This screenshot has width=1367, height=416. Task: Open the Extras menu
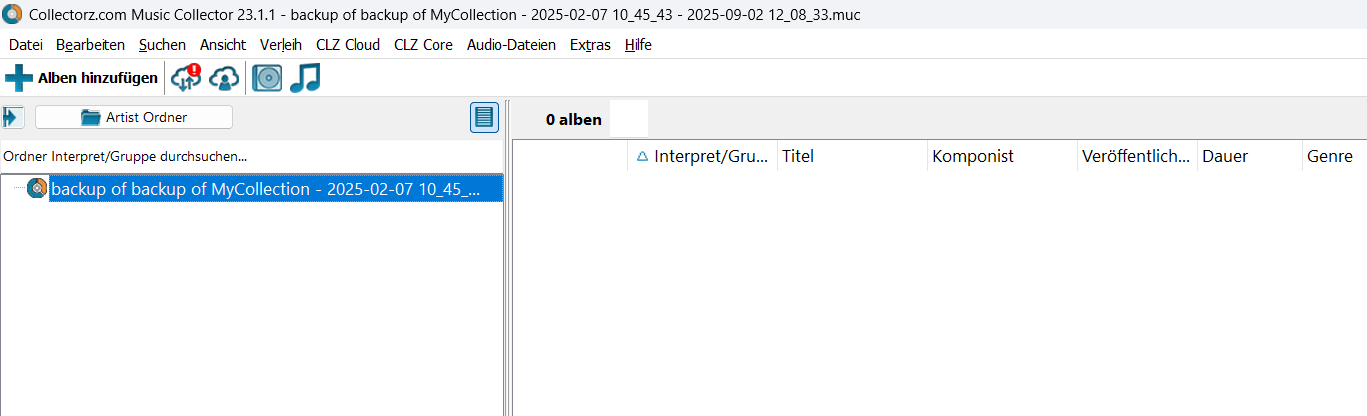[590, 45]
